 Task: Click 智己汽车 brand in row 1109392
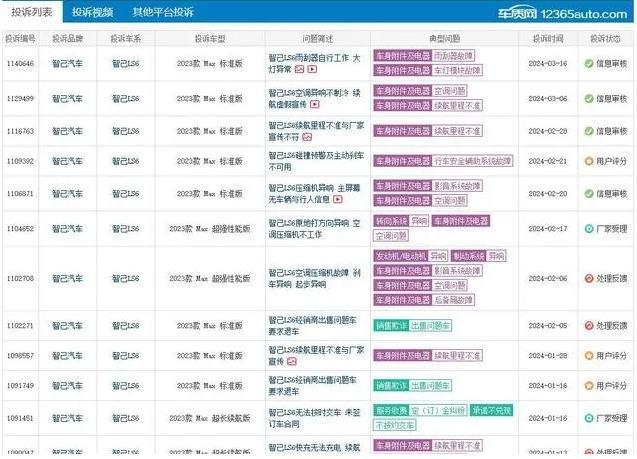coord(67,161)
